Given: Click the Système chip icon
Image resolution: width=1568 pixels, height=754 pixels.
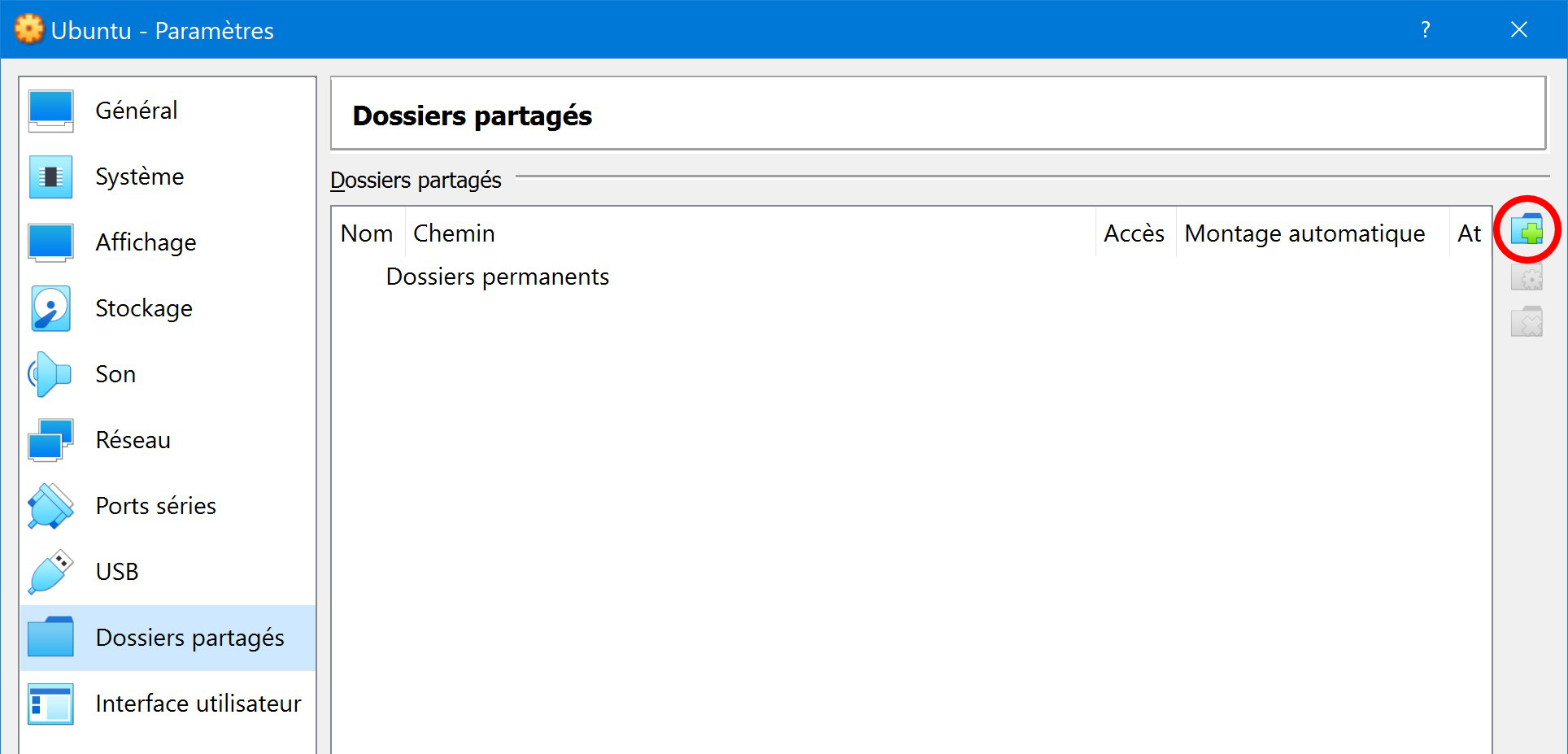Looking at the screenshot, I should click(50, 177).
